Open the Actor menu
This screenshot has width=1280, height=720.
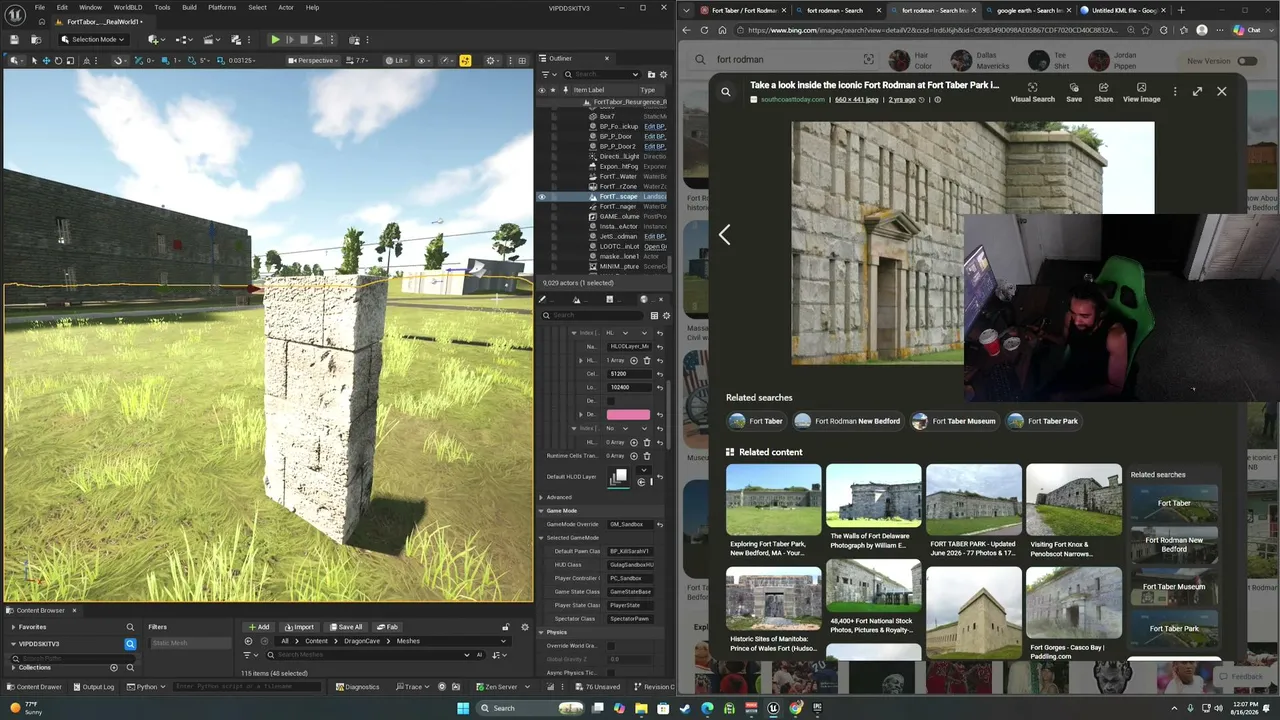tap(286, 7)
